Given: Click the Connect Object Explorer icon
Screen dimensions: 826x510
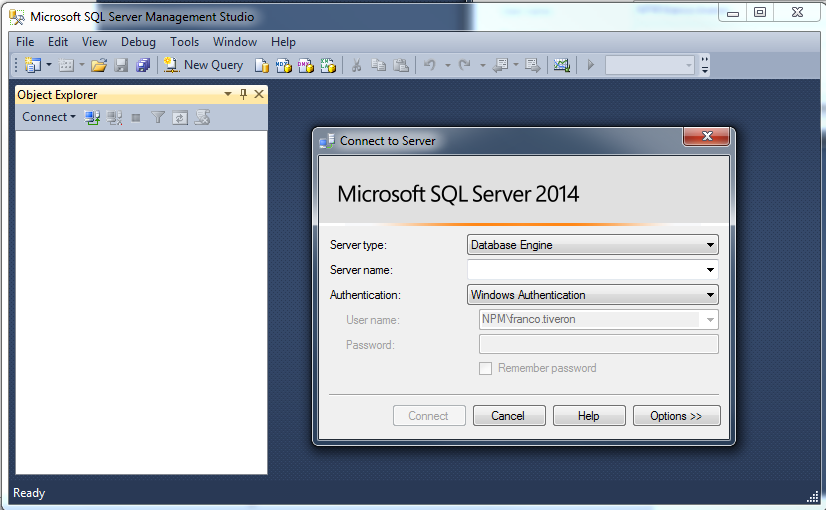Looking at the screenshot, I should pos(92,117).
